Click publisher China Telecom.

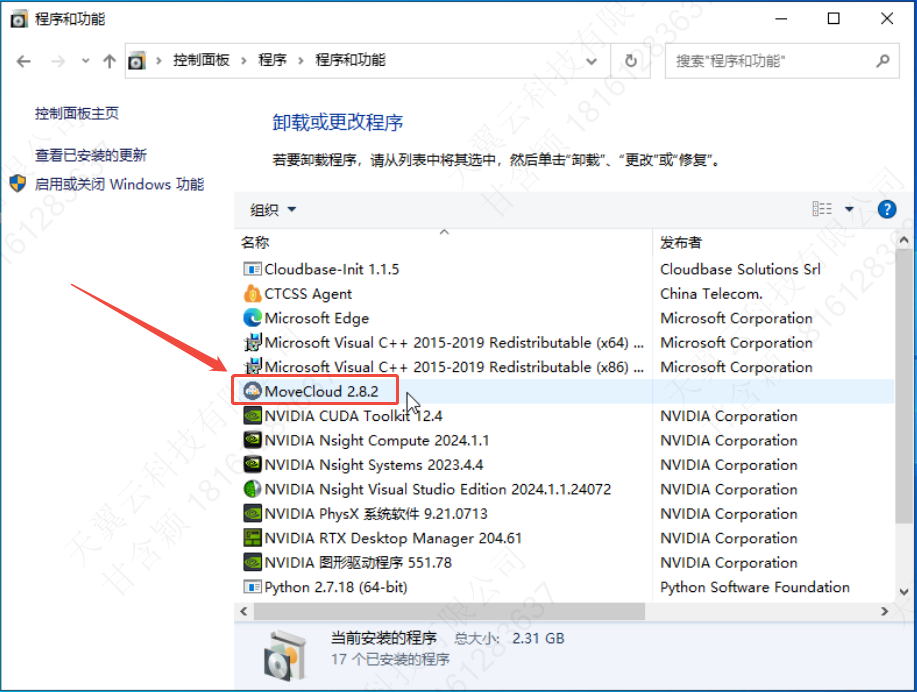[711, 294]
